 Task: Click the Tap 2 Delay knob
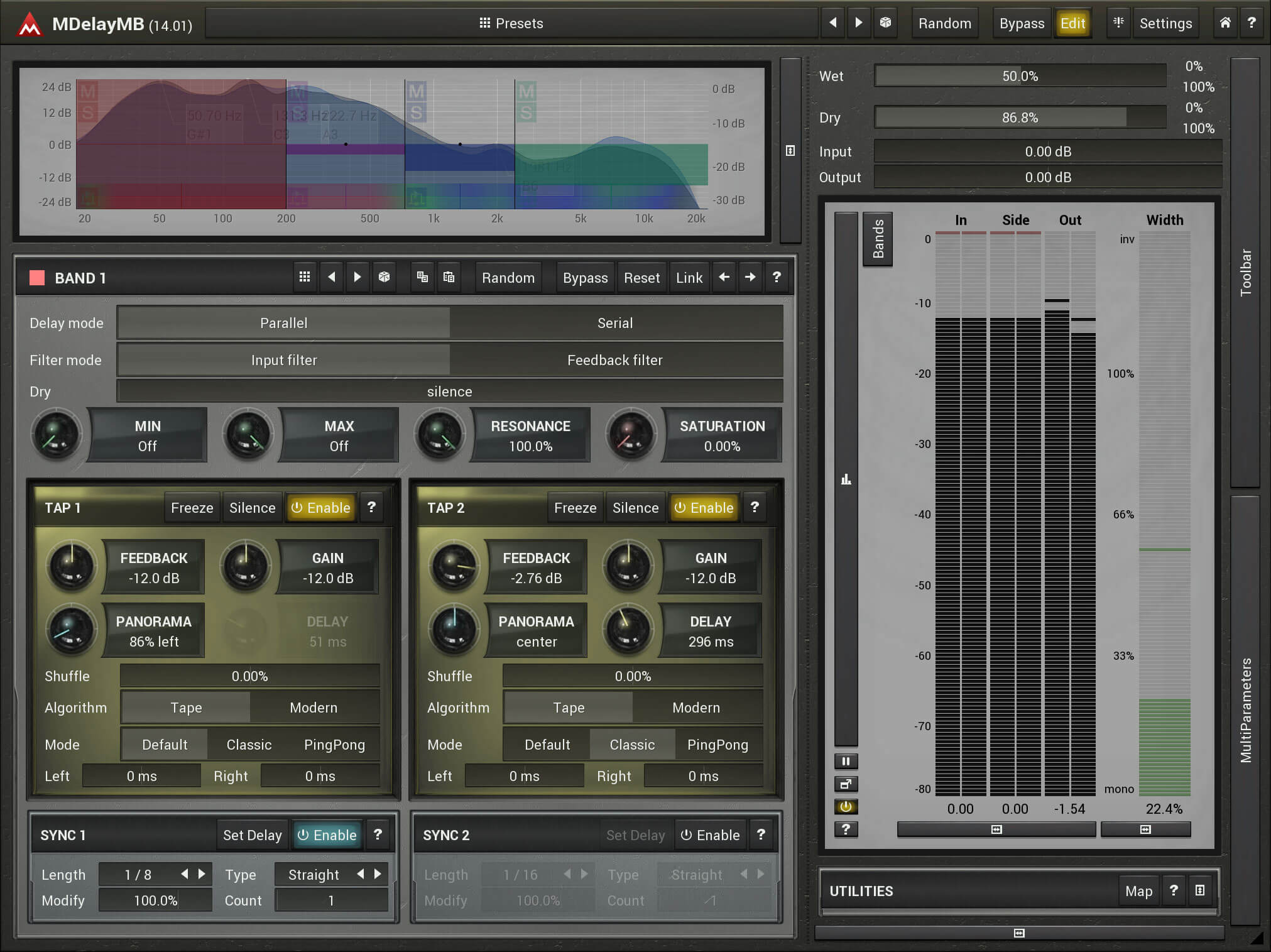coord(628,630)
